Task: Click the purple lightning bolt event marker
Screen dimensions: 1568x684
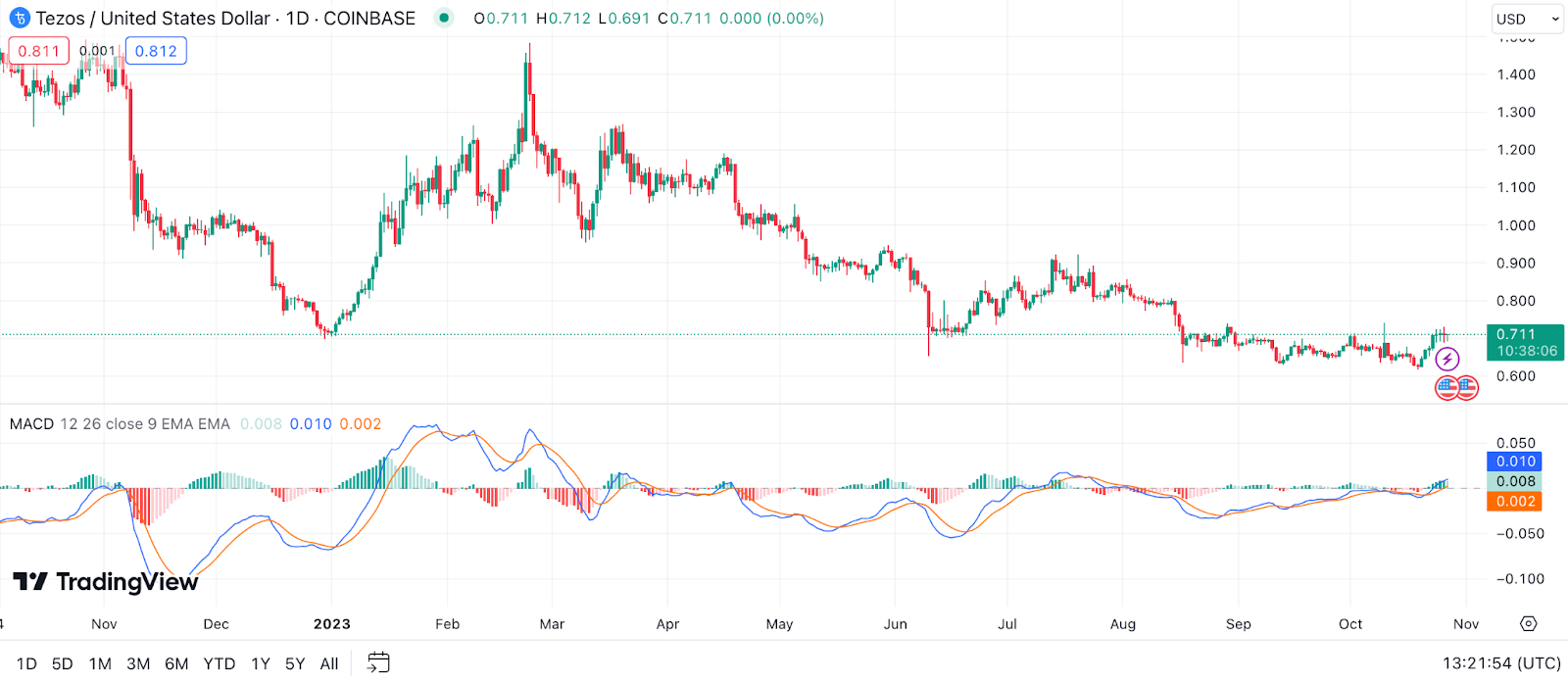Action: point(1447,360)
